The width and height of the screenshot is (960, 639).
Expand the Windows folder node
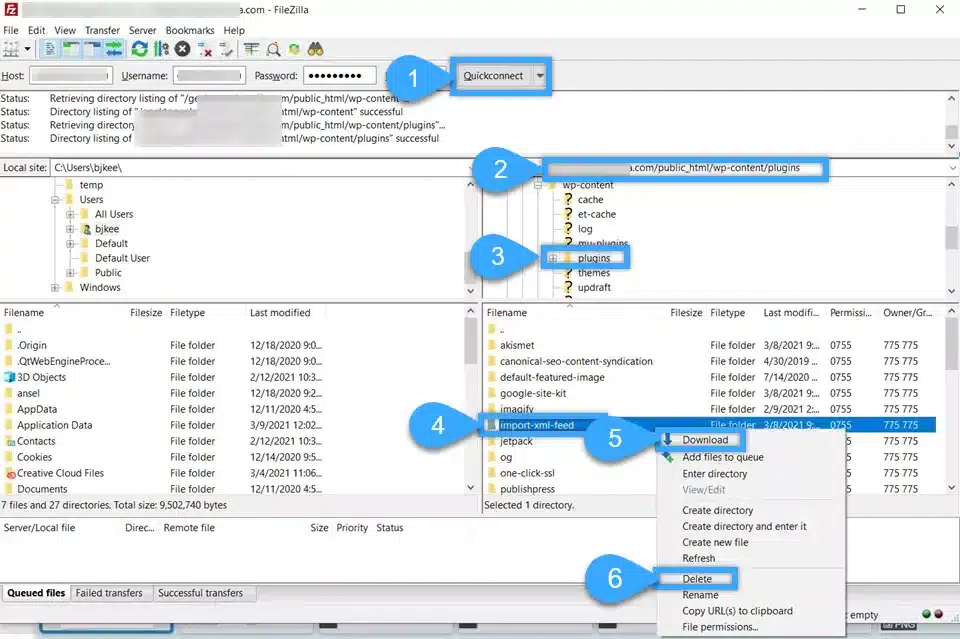pyautogui.click(x=55, y=288)
